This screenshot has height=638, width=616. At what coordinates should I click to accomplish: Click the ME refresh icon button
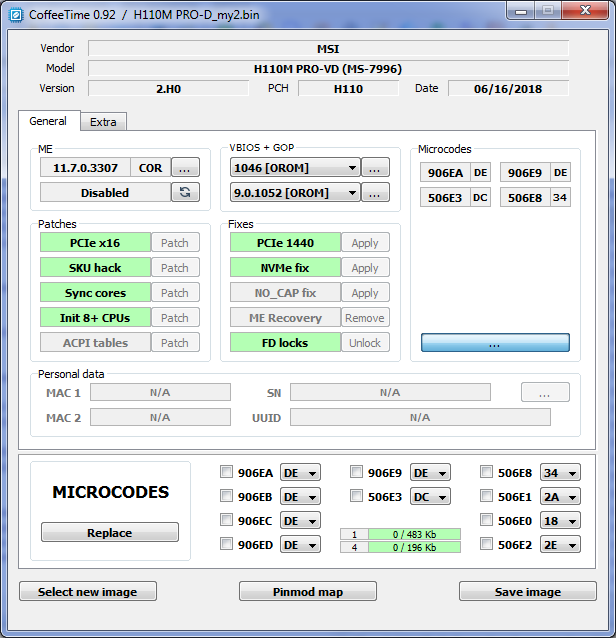pyautogui.click(x=185, y=192)
